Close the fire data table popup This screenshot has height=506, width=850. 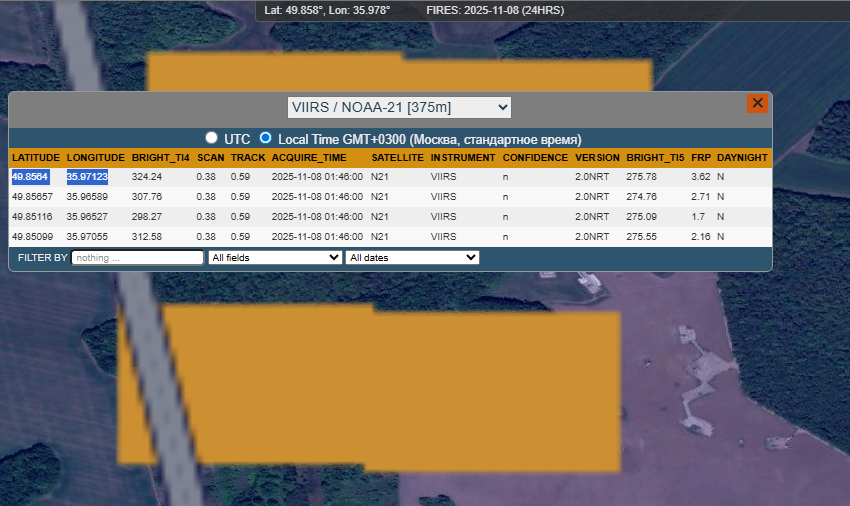click(757, 103)
